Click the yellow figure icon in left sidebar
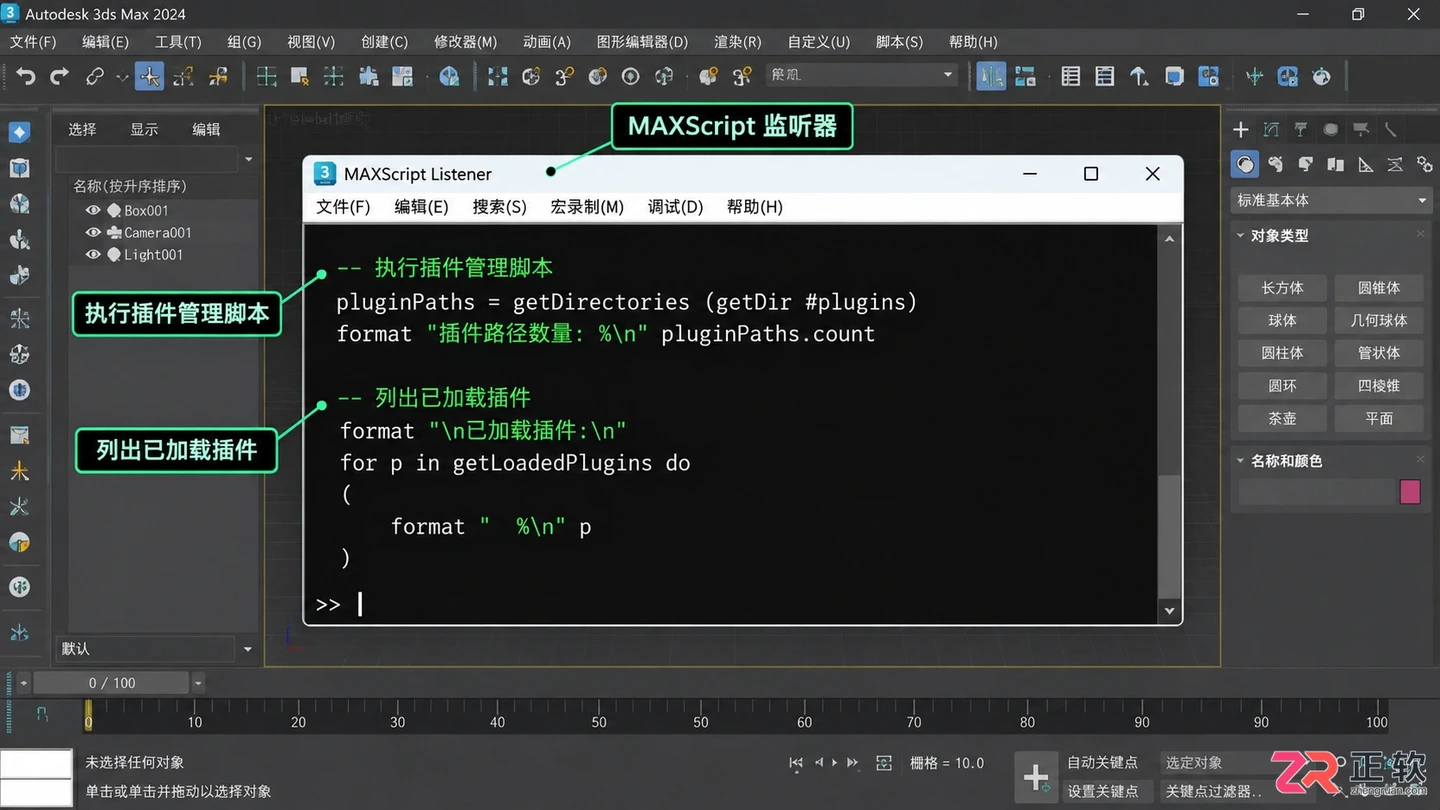Image resolution: width=1440 pixels, height=810 pixels. (19, 471)
